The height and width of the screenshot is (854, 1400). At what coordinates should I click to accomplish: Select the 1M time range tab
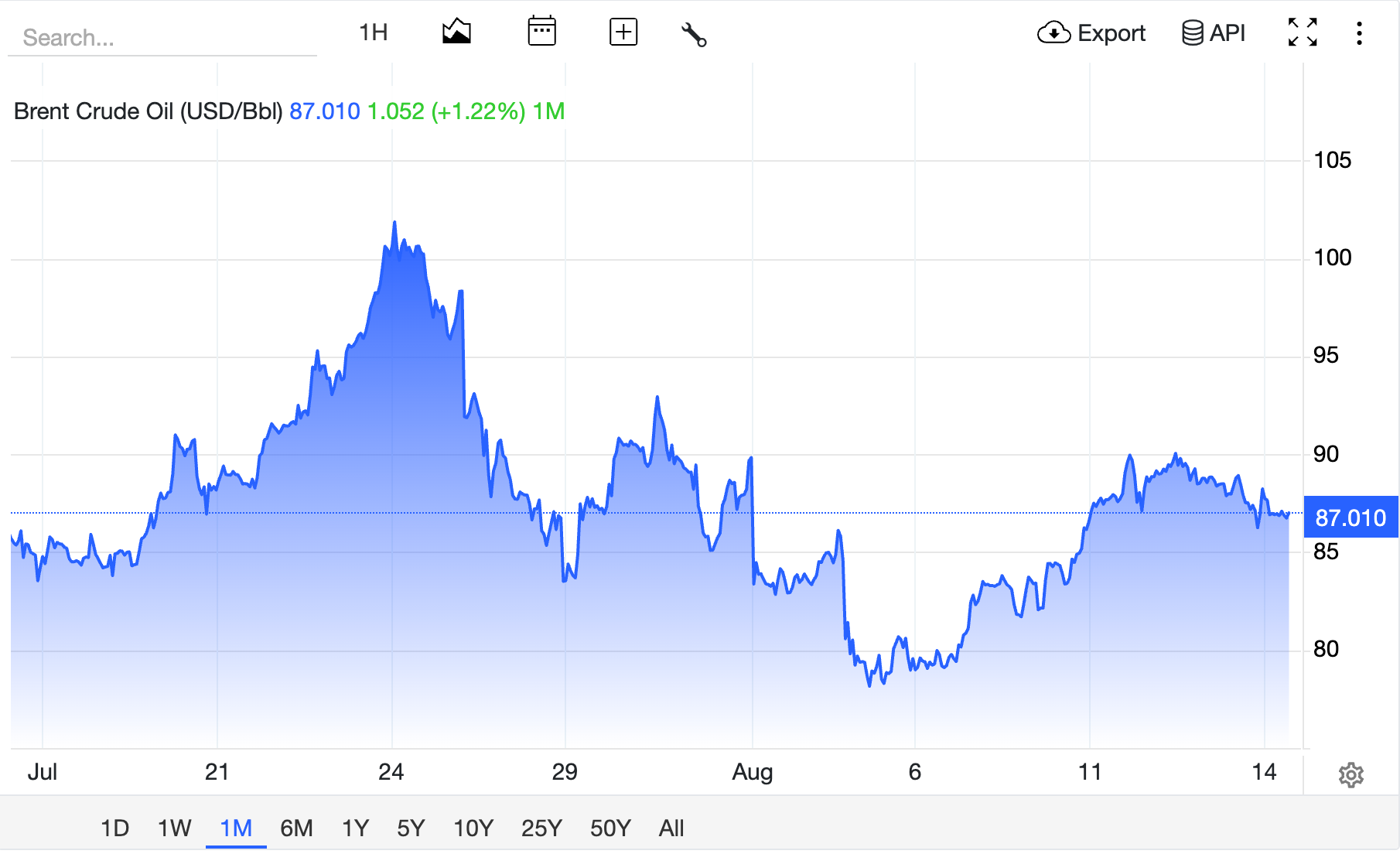236,828
